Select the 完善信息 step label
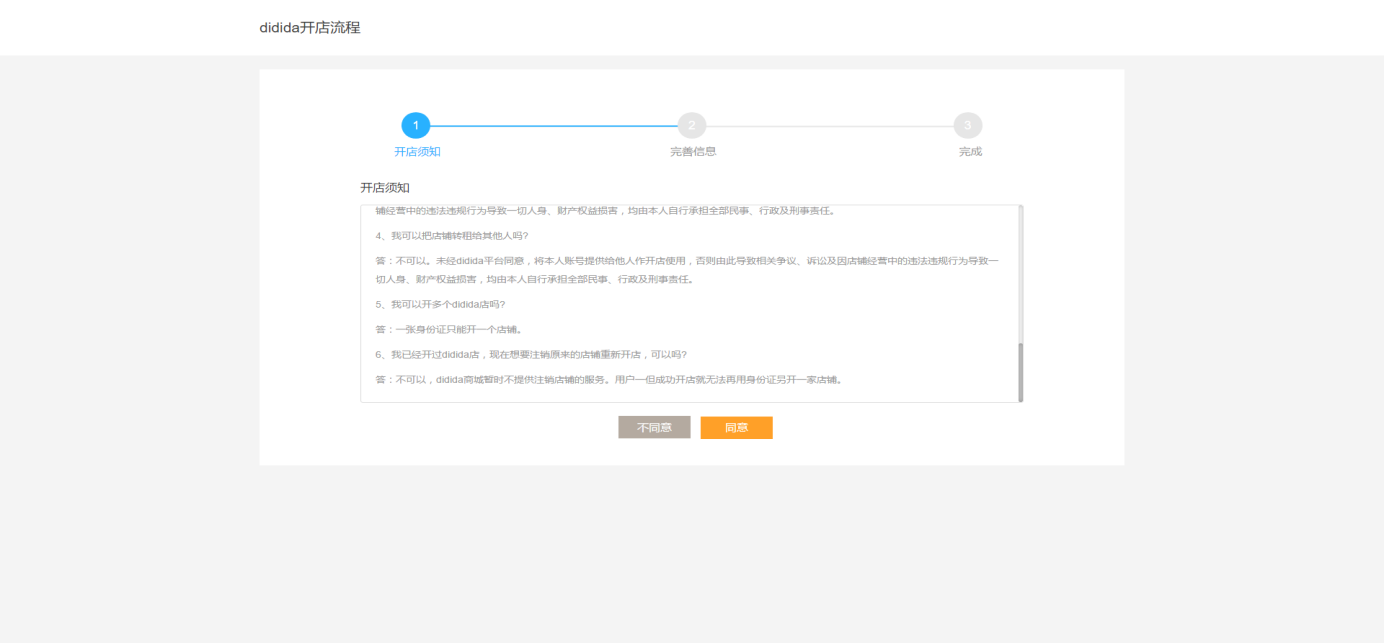The image size is (1384, 643). [x=692, y=151]
